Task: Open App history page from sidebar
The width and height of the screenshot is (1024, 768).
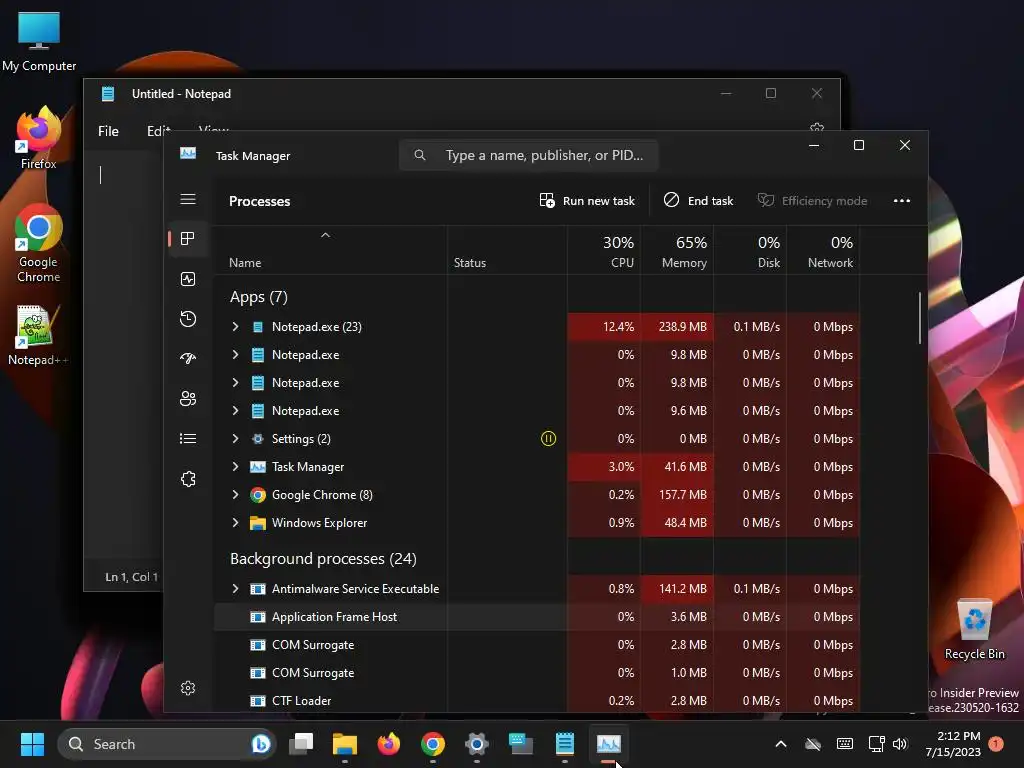Action: (x=188, y=319)
